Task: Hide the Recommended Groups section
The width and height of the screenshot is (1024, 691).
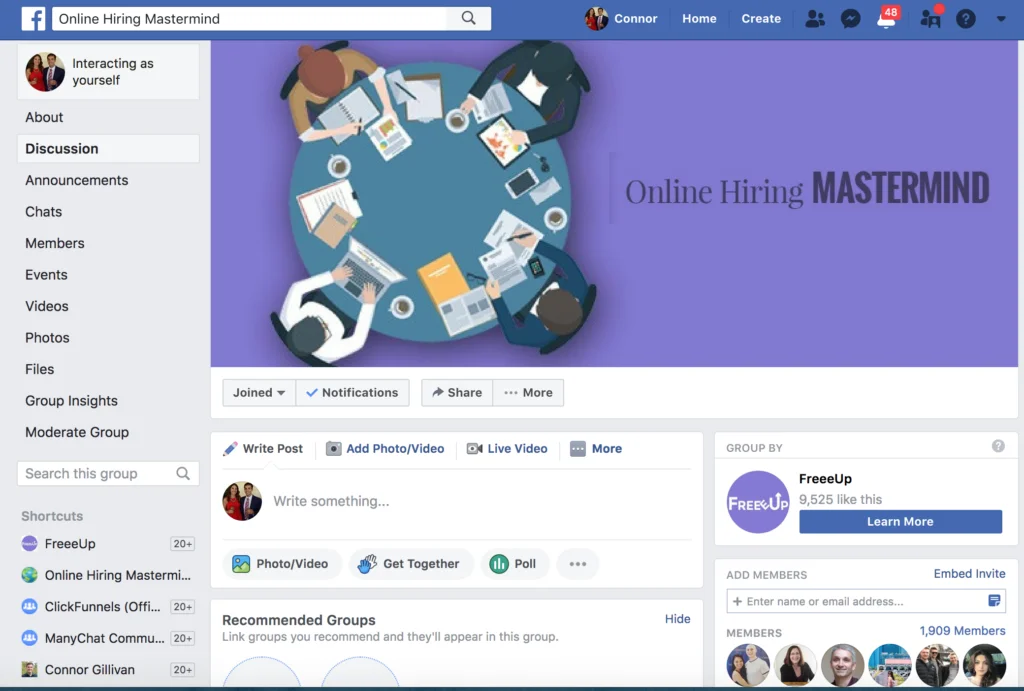Action: [x=677, y=619]
